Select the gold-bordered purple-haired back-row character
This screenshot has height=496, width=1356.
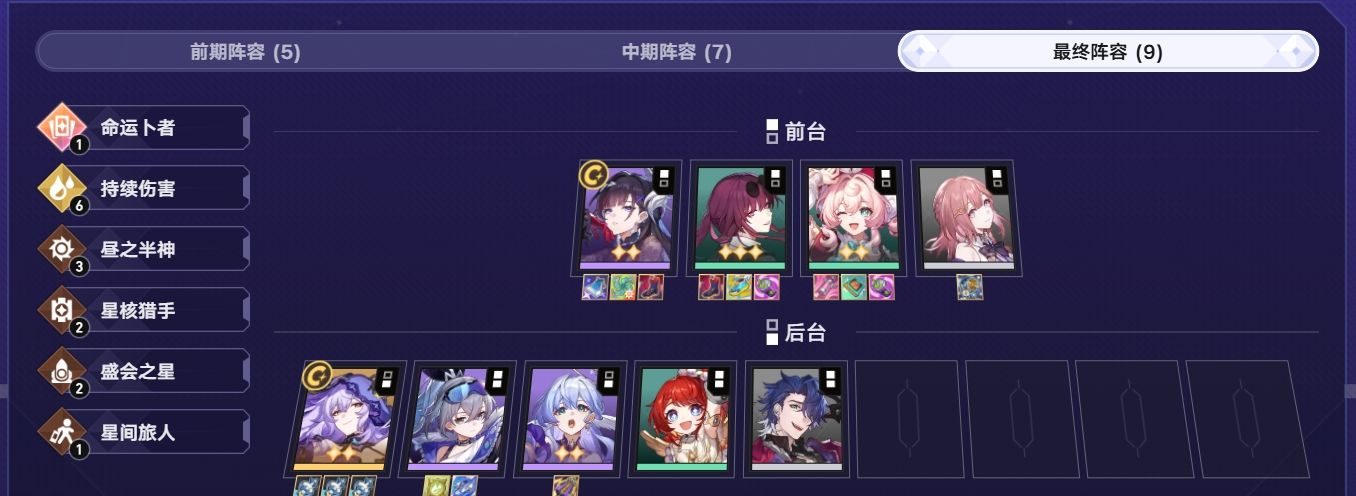click(347, 419)
